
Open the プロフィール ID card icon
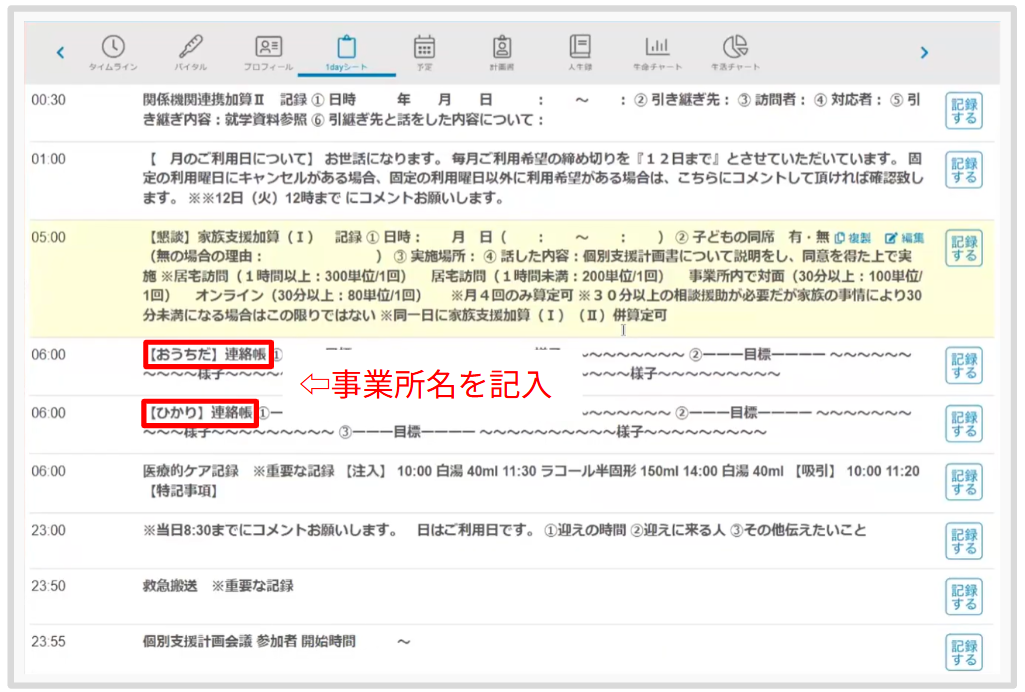268,51
